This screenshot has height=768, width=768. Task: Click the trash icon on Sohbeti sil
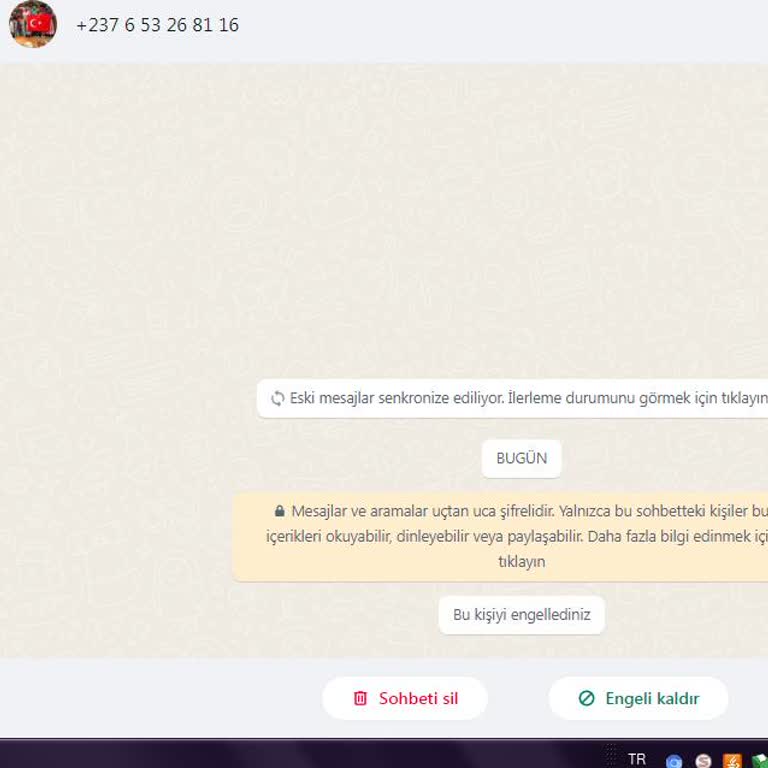(360, 698)
